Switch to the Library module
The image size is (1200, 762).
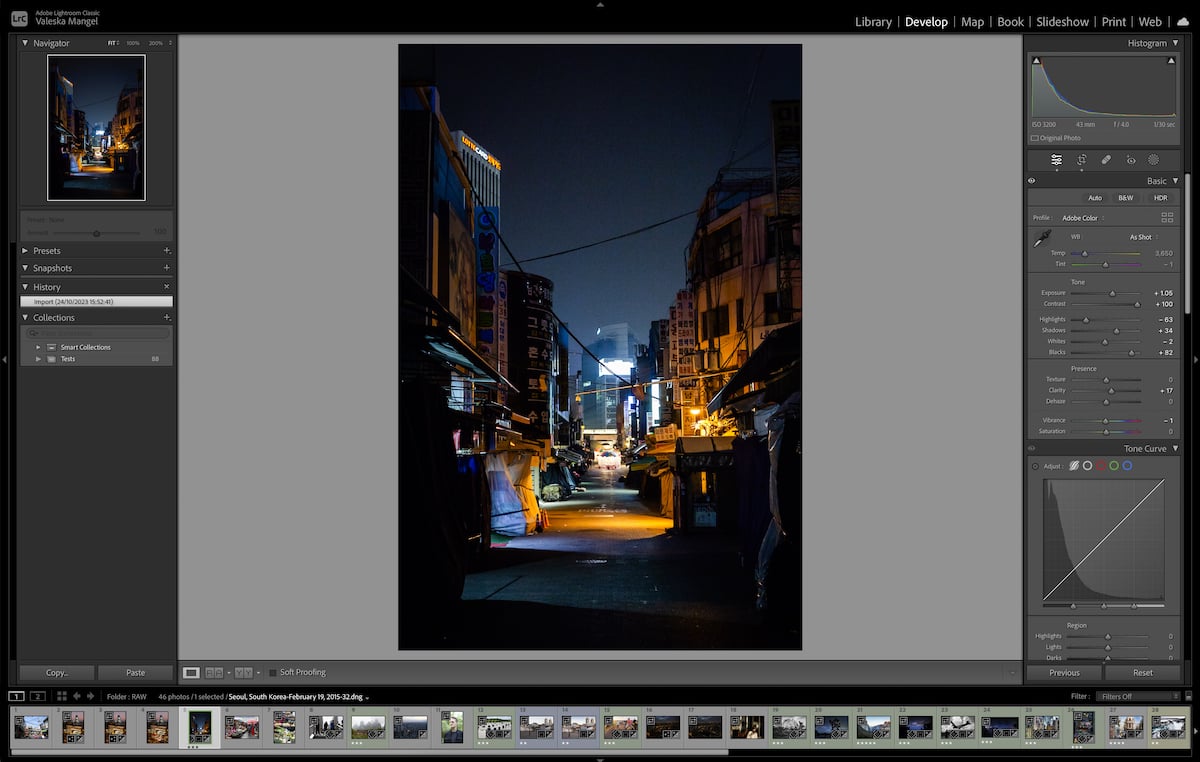pos(873,21)
